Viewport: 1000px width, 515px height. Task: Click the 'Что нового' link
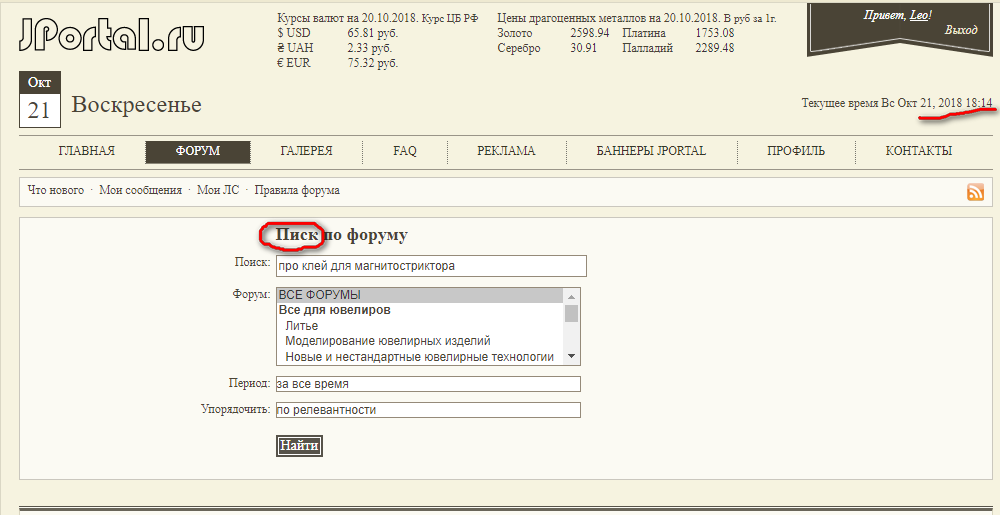pos(55,190)
